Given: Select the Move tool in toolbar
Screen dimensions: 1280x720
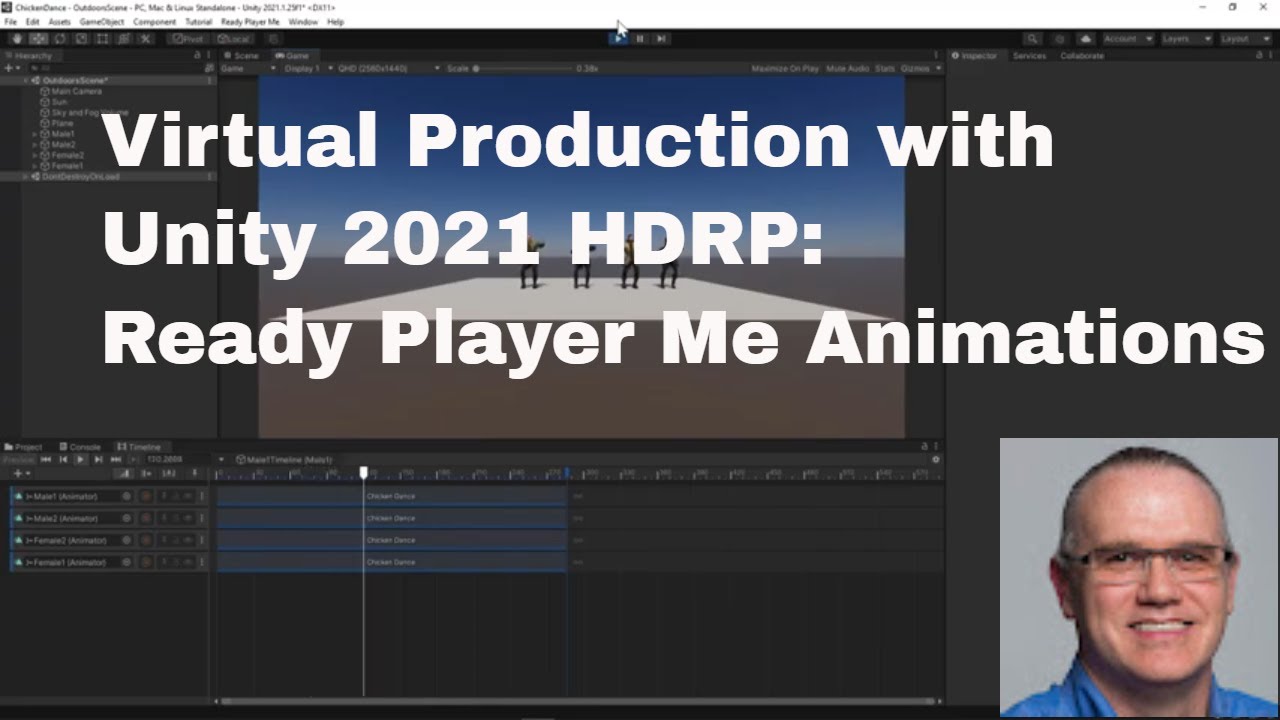Looking at the screenshot, I should (38, 39).
